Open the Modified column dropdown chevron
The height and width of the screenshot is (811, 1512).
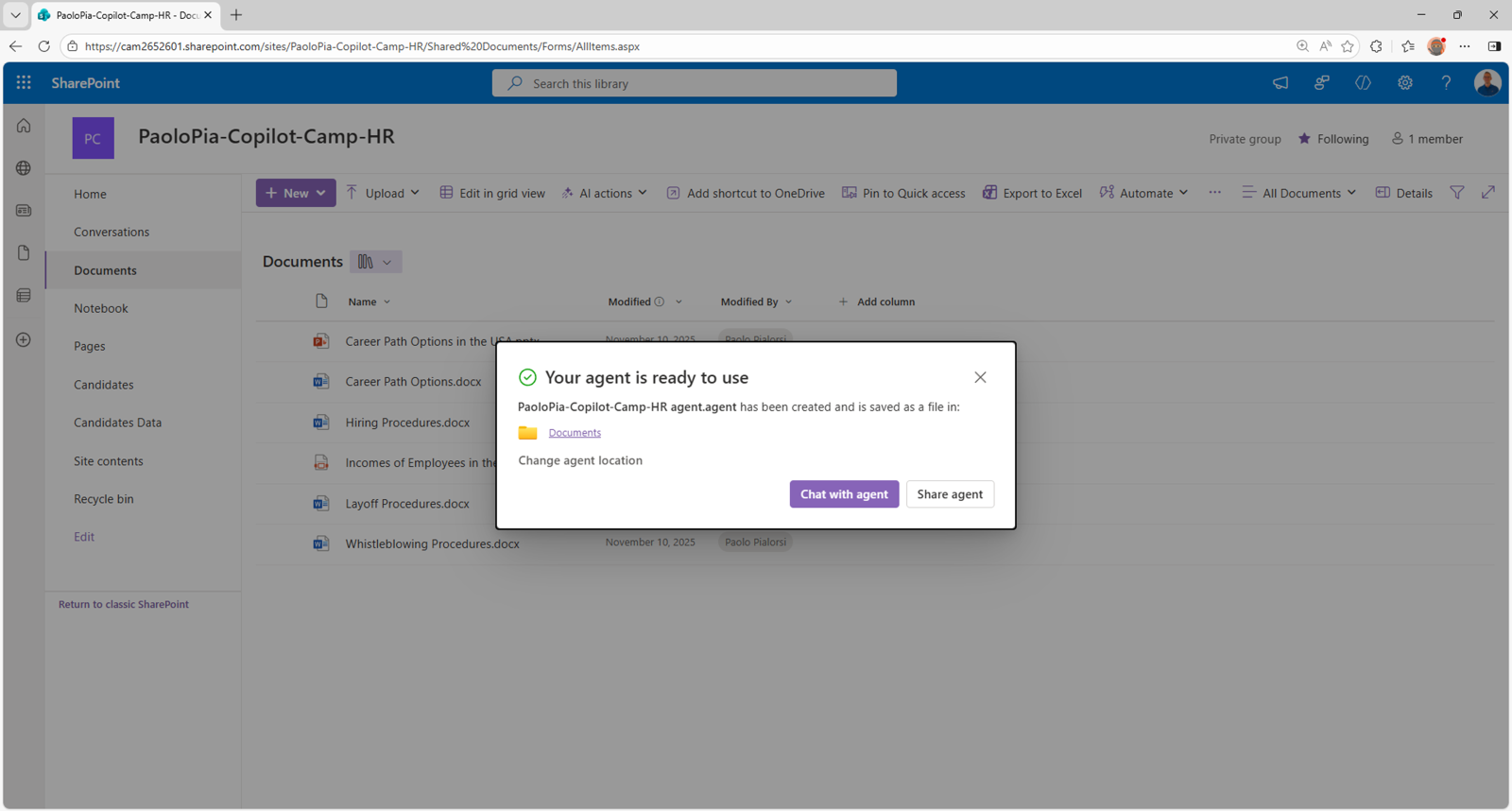coord(679,302)
